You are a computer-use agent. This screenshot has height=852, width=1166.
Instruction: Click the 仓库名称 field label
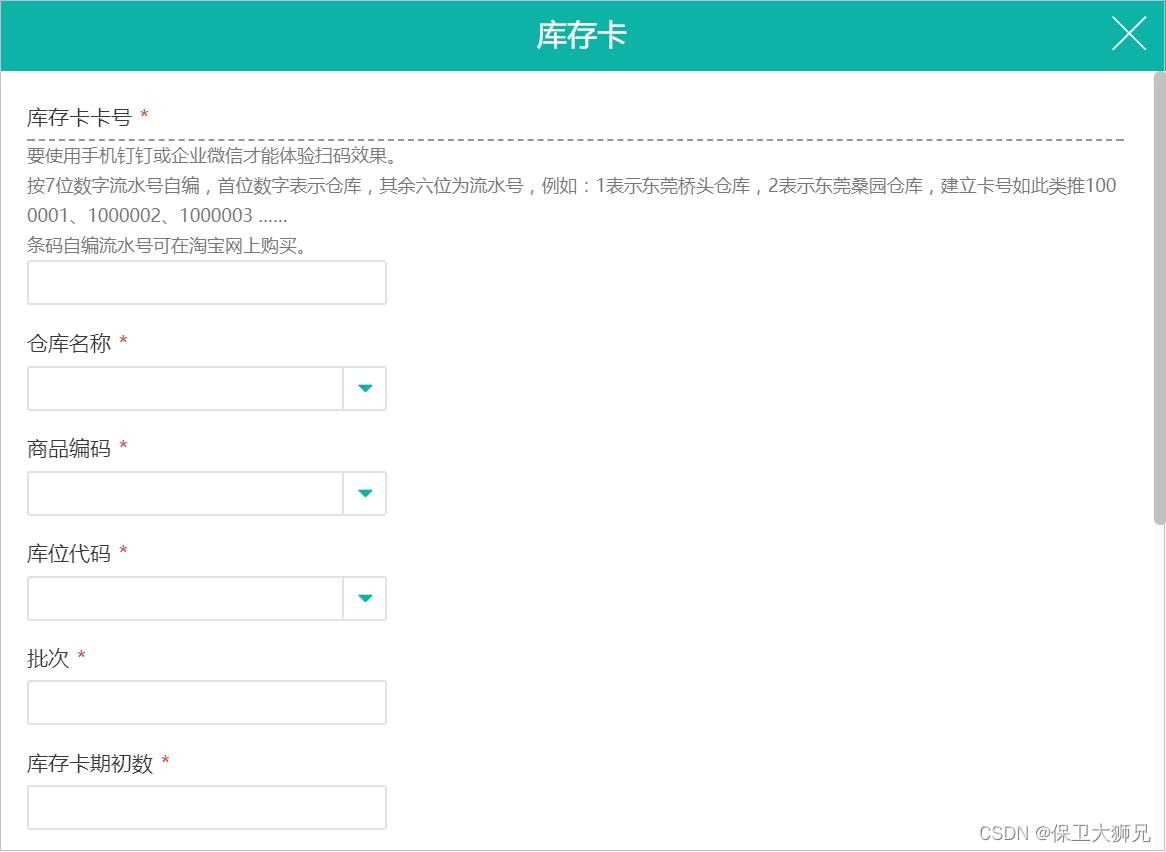click(68, 343)
